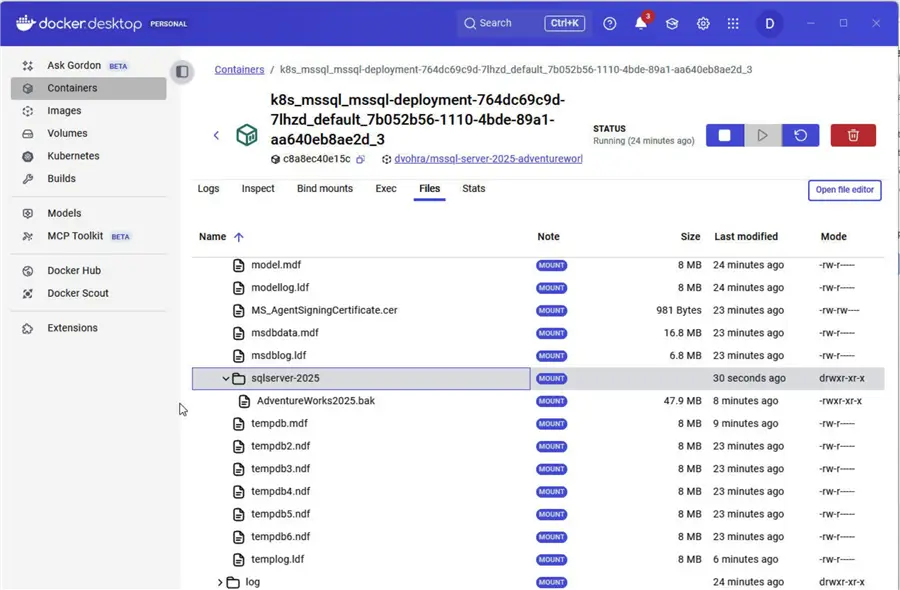The image size is (900, 590).
Task: Click the Open file editor button
Action: 844,190
